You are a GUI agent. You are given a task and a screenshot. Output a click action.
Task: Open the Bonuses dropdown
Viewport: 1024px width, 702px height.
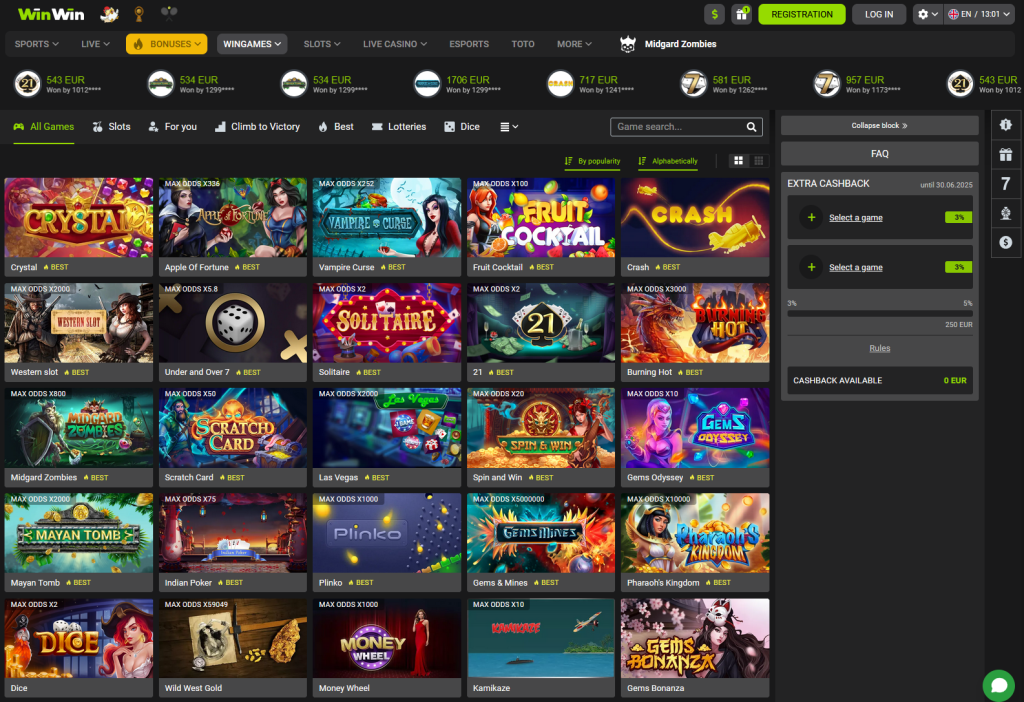pyautogui.click(x=167, y=44)
